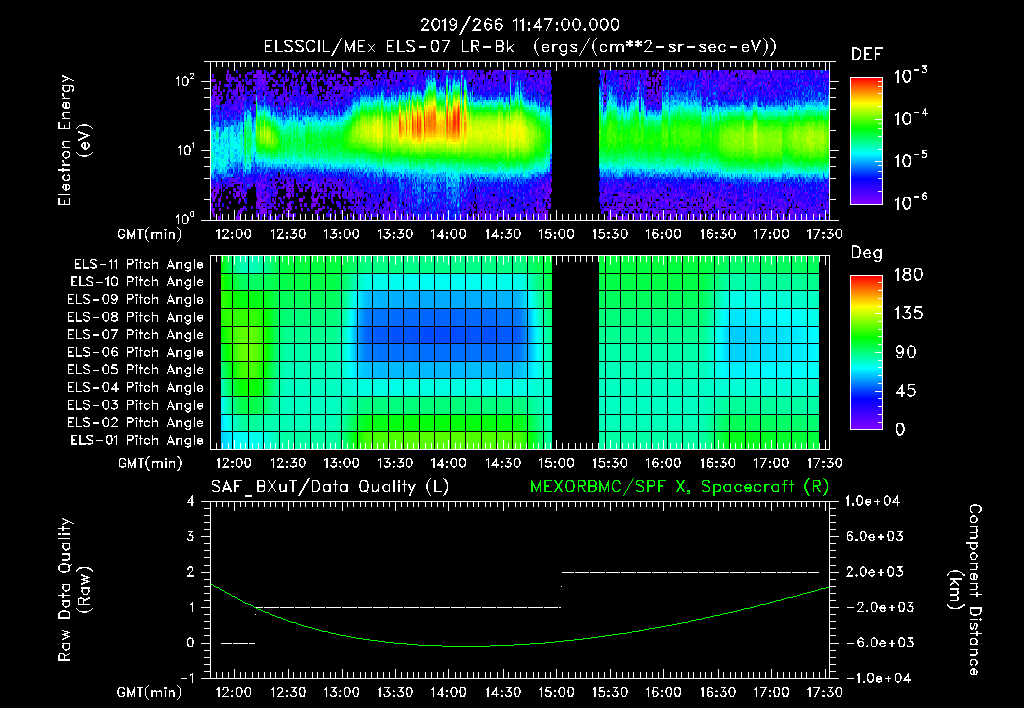This screenshot has height=708, width=1024.
Task: Click the -1 tick on Raw Data Quality axis
Action: pyautogui.click(x=187, y=678)
